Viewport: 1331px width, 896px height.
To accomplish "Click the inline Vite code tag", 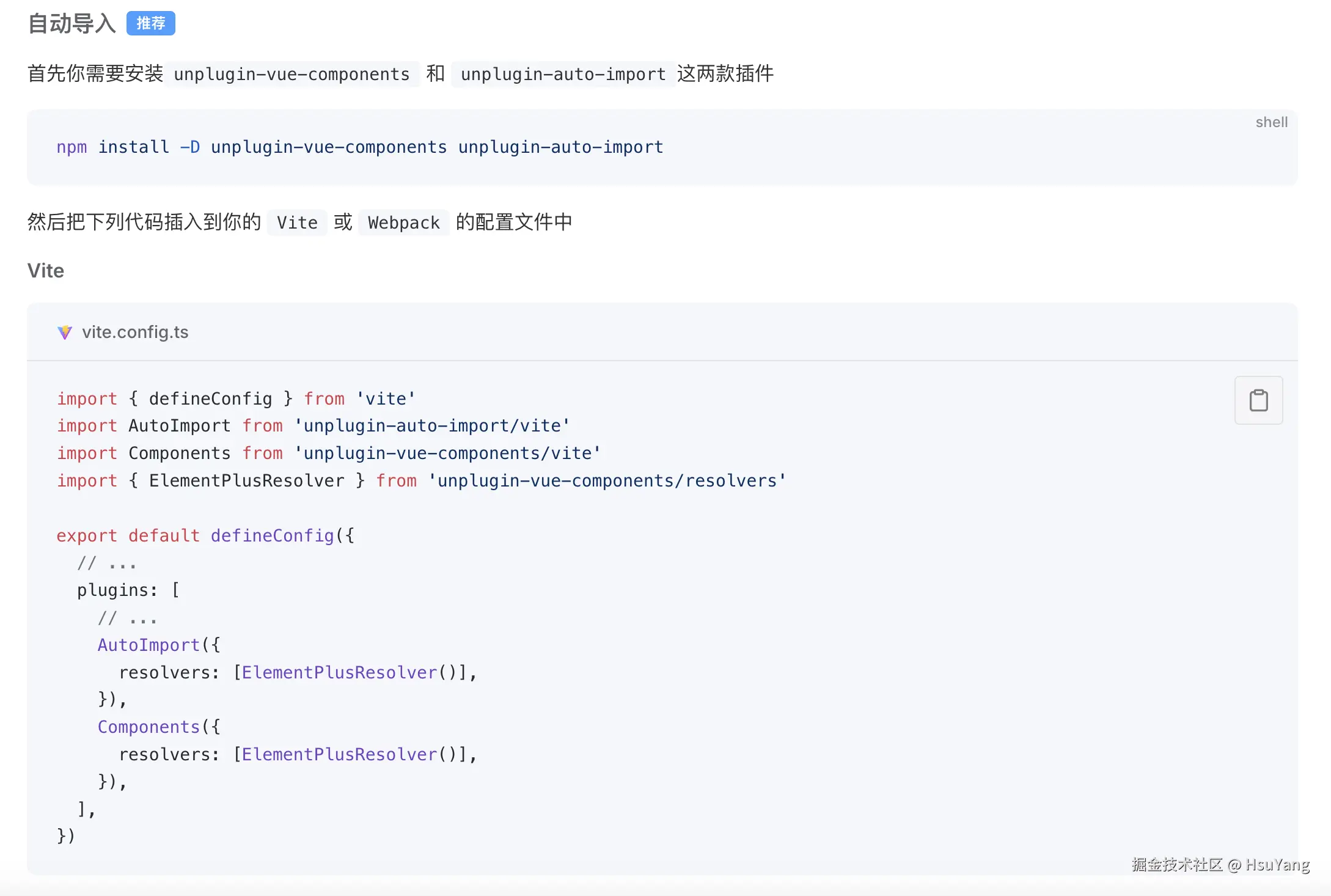I will tap(297, 222).
